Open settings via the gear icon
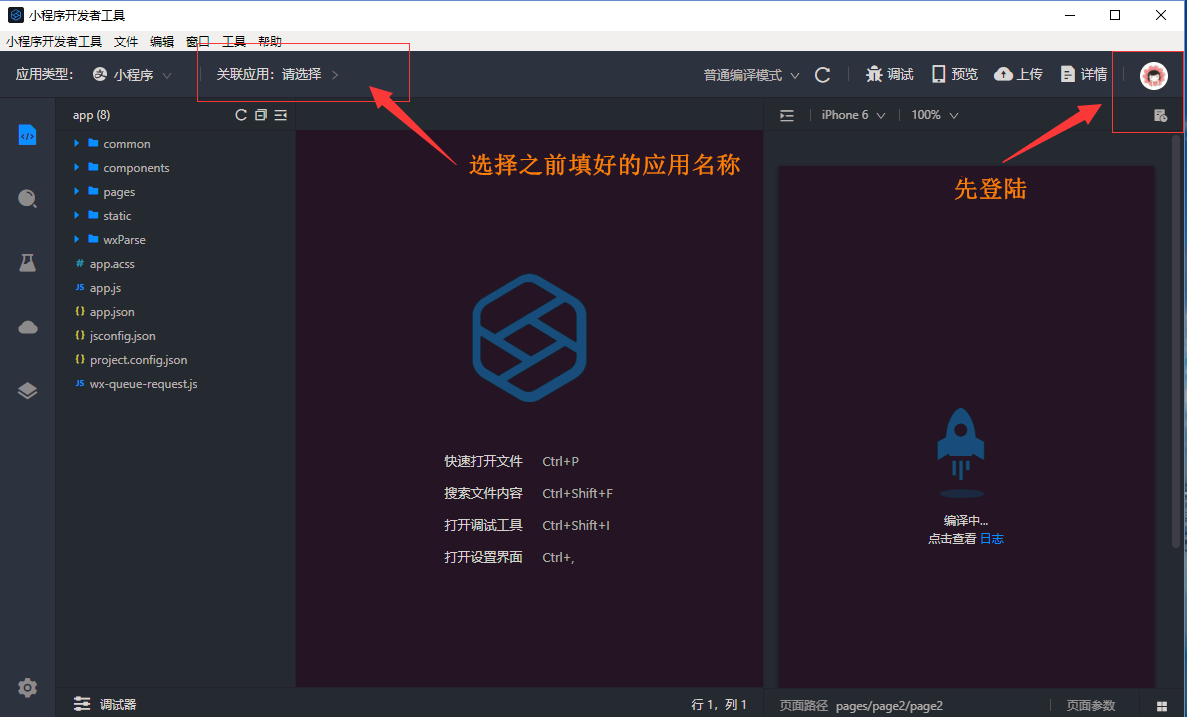 coord(27,688)
